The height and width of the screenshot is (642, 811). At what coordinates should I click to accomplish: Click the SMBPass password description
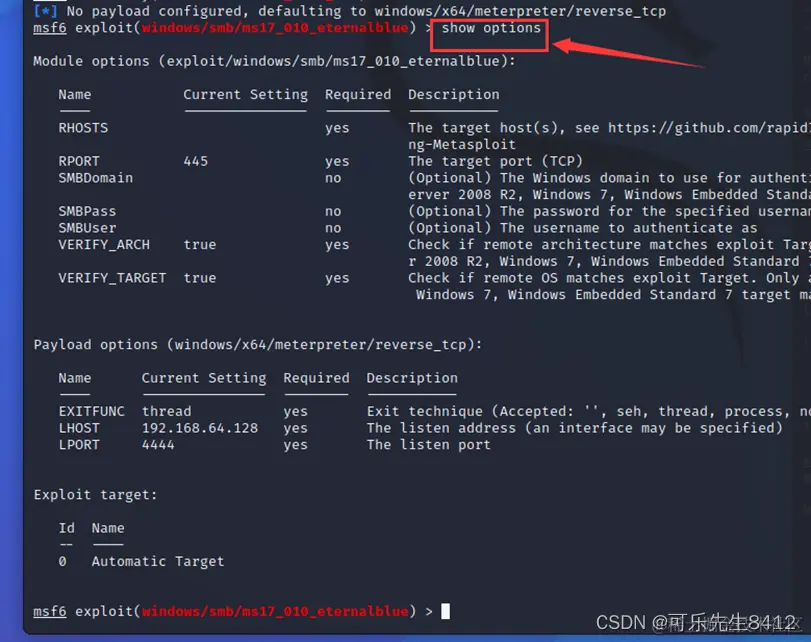coord(609,211)
